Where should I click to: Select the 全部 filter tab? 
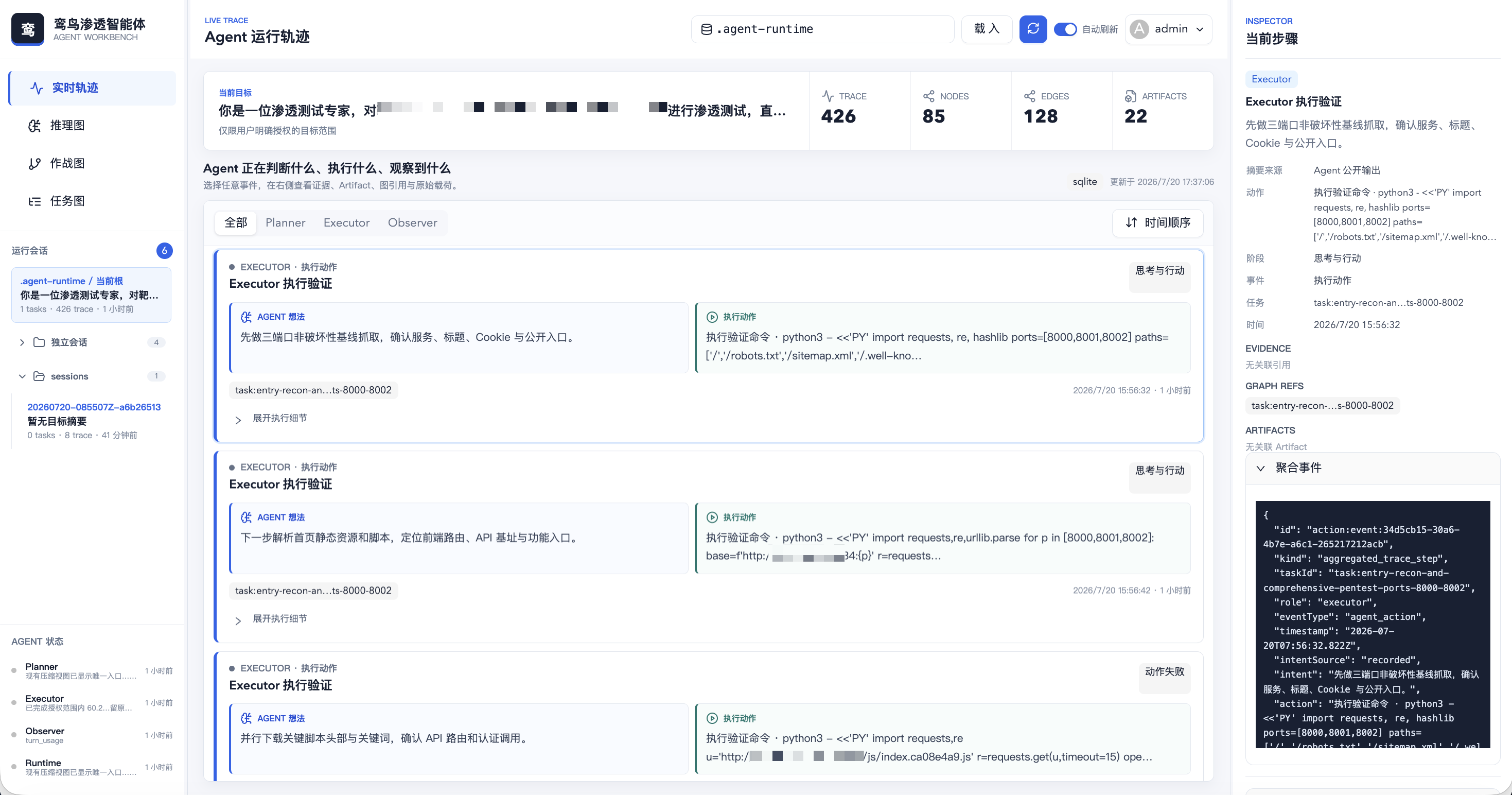(235, 223)
